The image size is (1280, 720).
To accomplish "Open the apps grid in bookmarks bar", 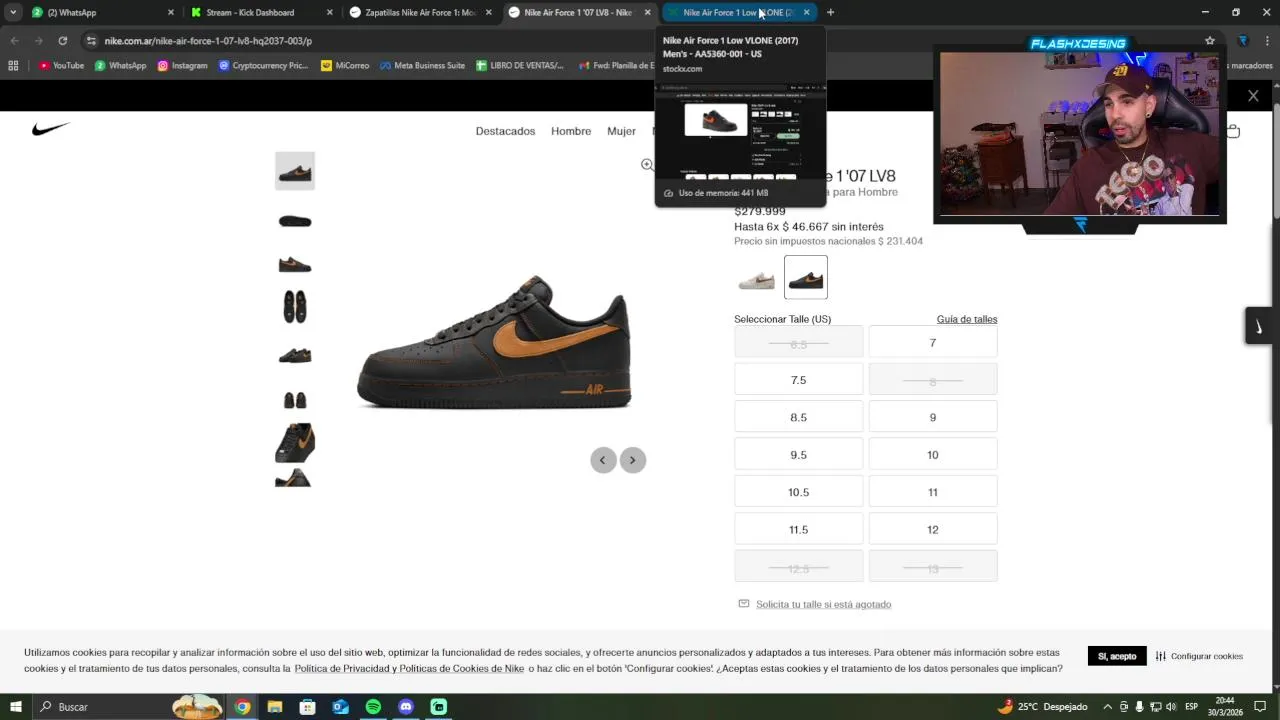I will [13, 66].
